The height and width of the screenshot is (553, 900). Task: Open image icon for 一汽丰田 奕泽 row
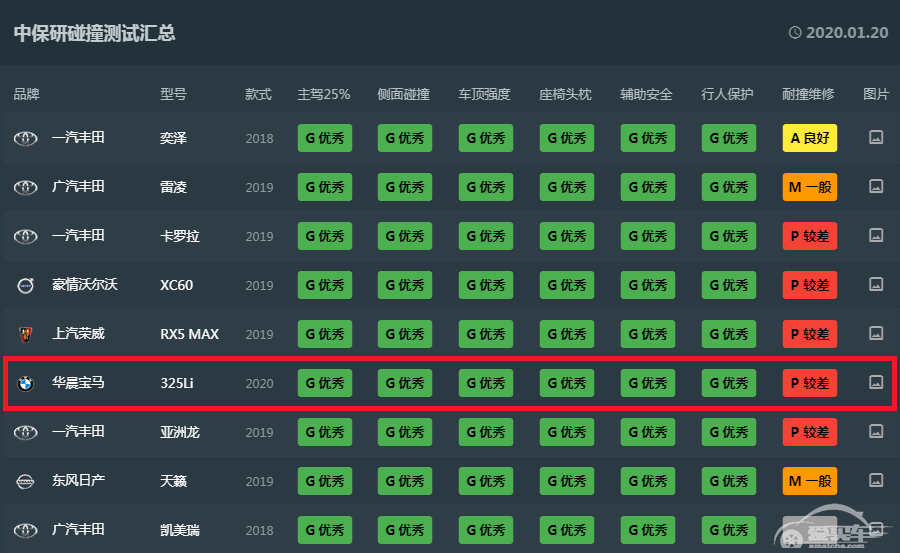[x=876, y=138]
